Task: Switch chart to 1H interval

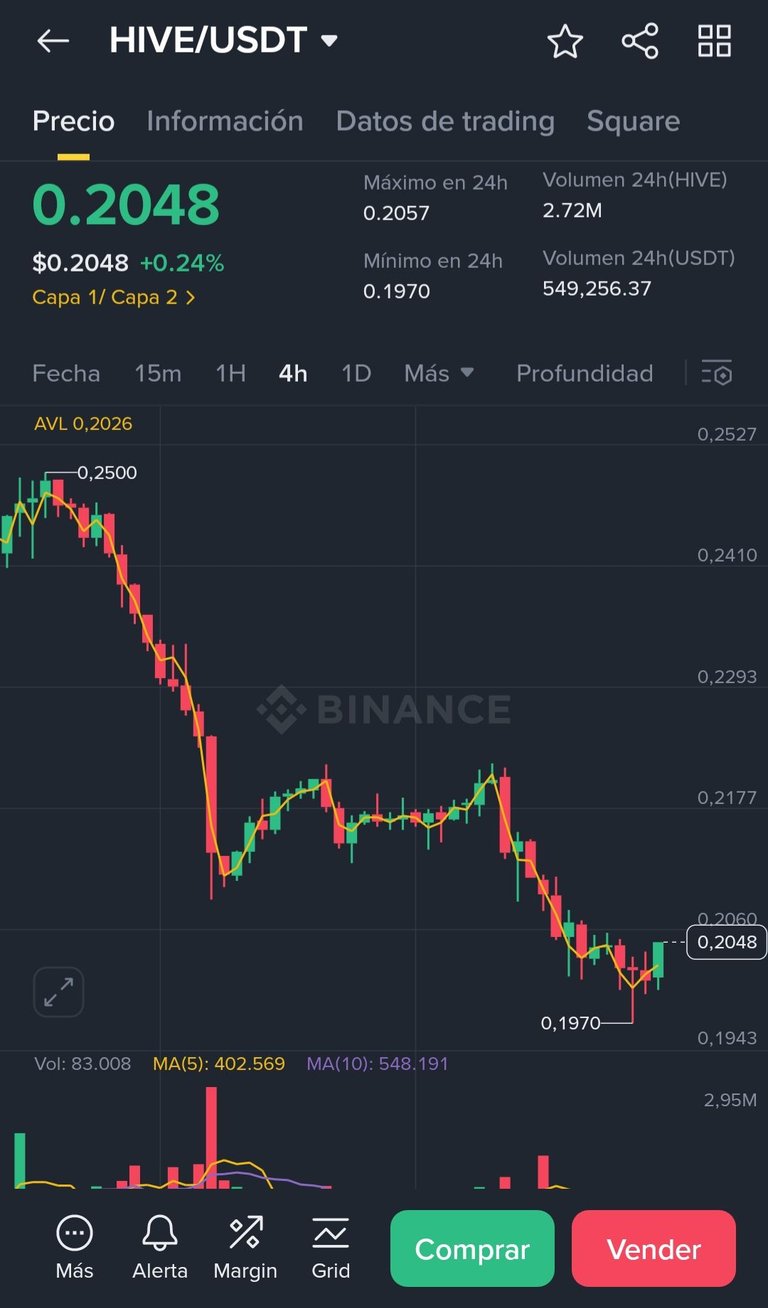Action: coord(231,373)
